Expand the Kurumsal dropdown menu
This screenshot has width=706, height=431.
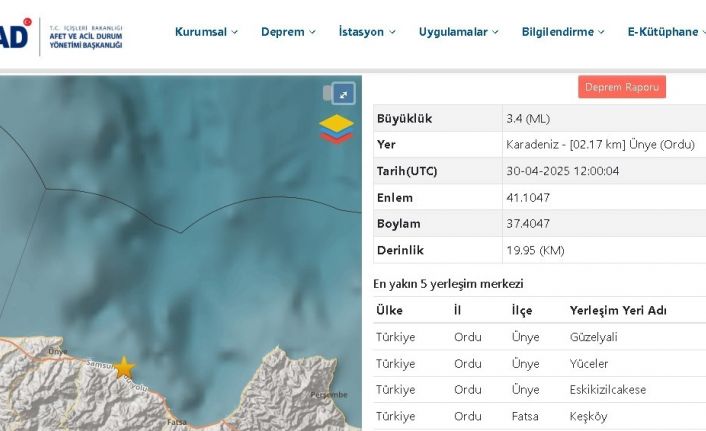point(206,32)
